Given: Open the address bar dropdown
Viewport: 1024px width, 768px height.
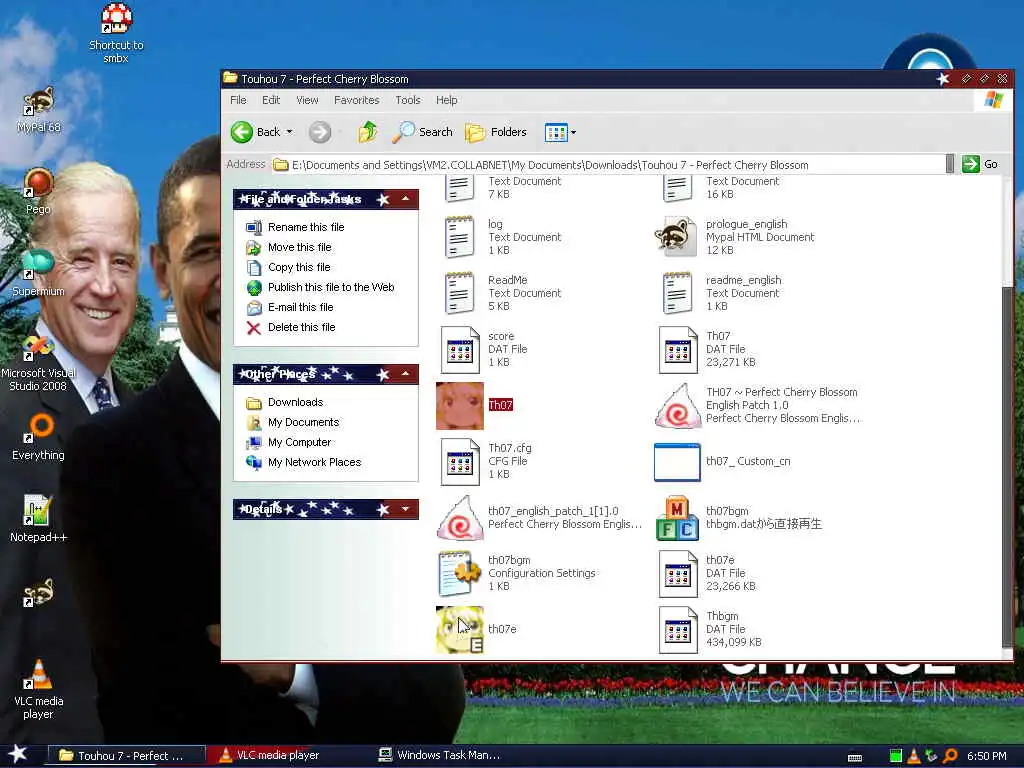Looking at the screenshot, I should click(x=950, y=164).
